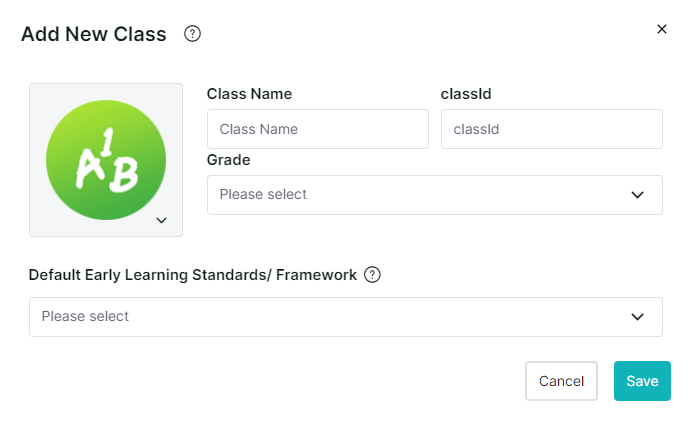Click the Grade dropdown chevron arrow
The width and height of the screenshot is (692, 422).
tap(638, 195)
